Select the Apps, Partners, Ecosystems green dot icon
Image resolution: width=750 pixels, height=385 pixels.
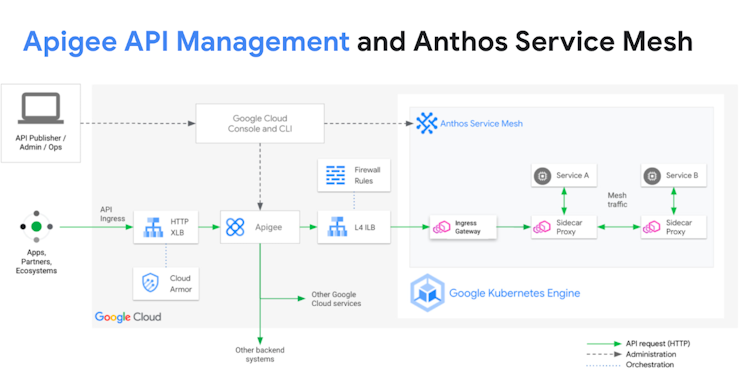tap(36, 227)
